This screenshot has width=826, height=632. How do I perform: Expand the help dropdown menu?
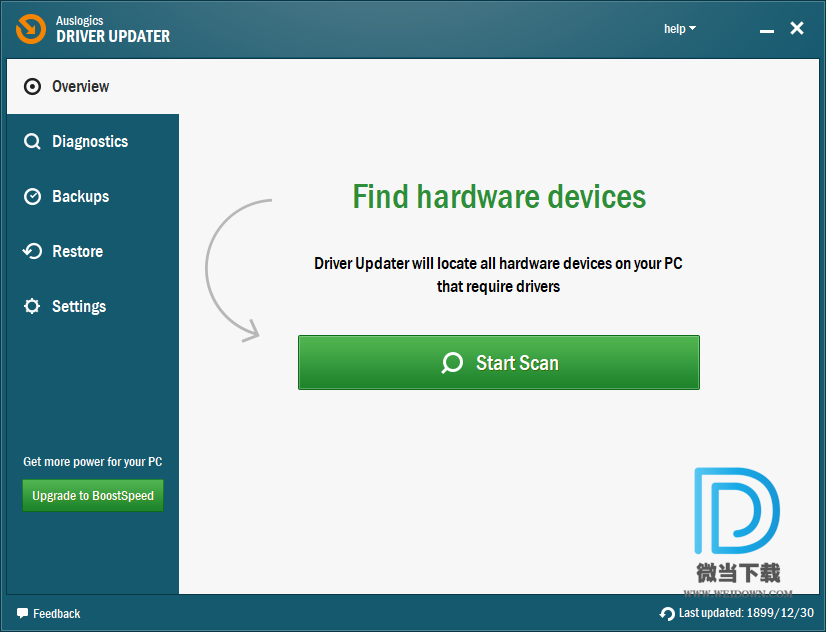680,28
